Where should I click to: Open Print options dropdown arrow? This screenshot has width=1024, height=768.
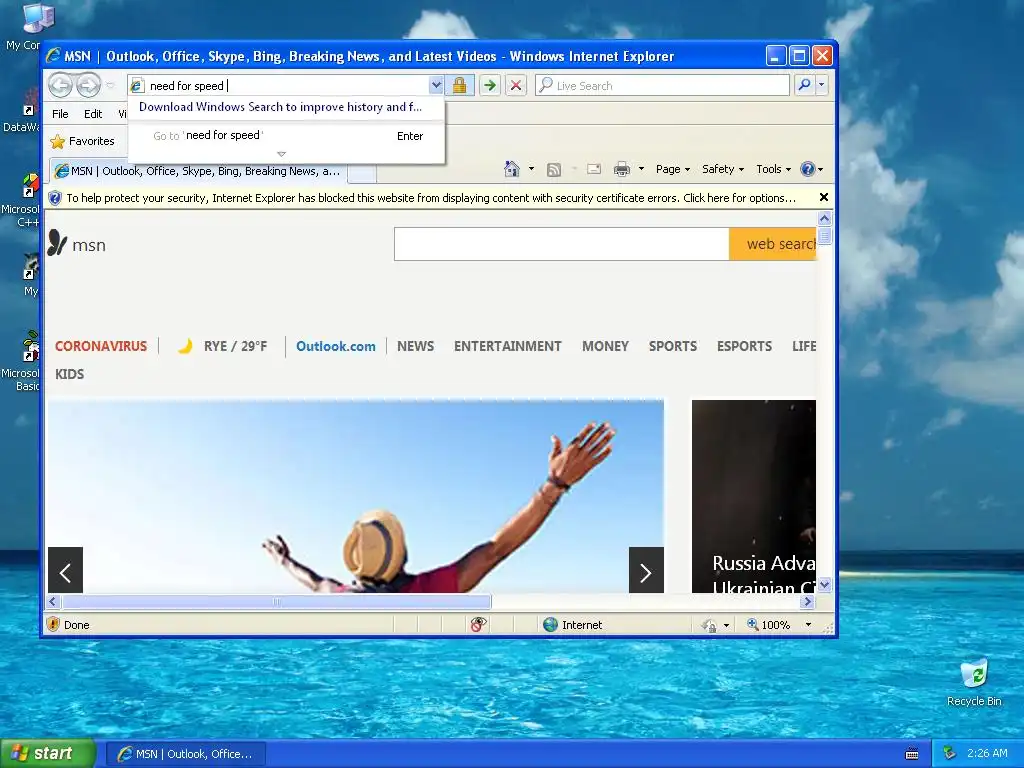(x=641, y=169)
